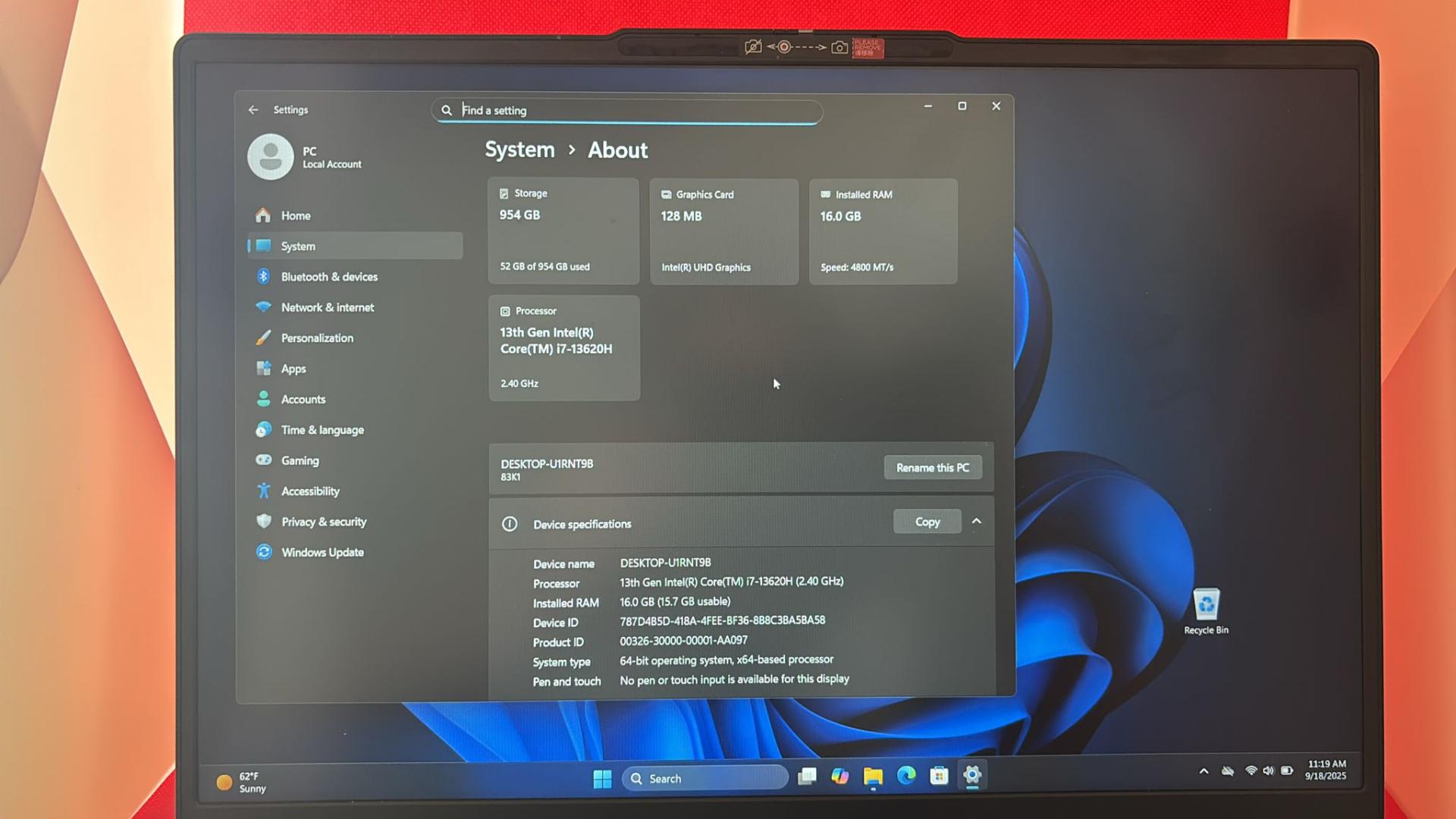This screenshot has height=819, width=1456.
Task: Click the taskbar Search box
Action: click(x=704, y=778)
